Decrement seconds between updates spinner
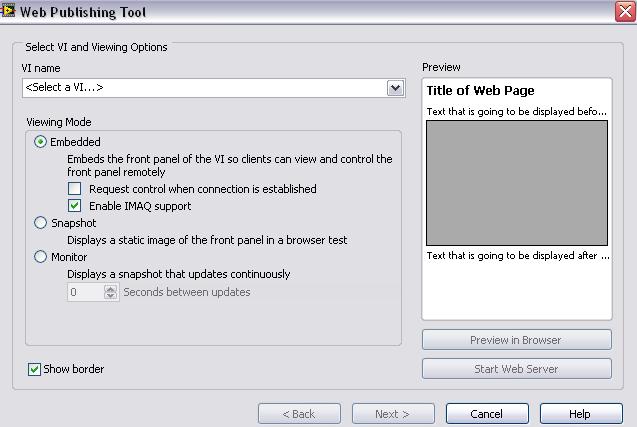 (110, 296)
